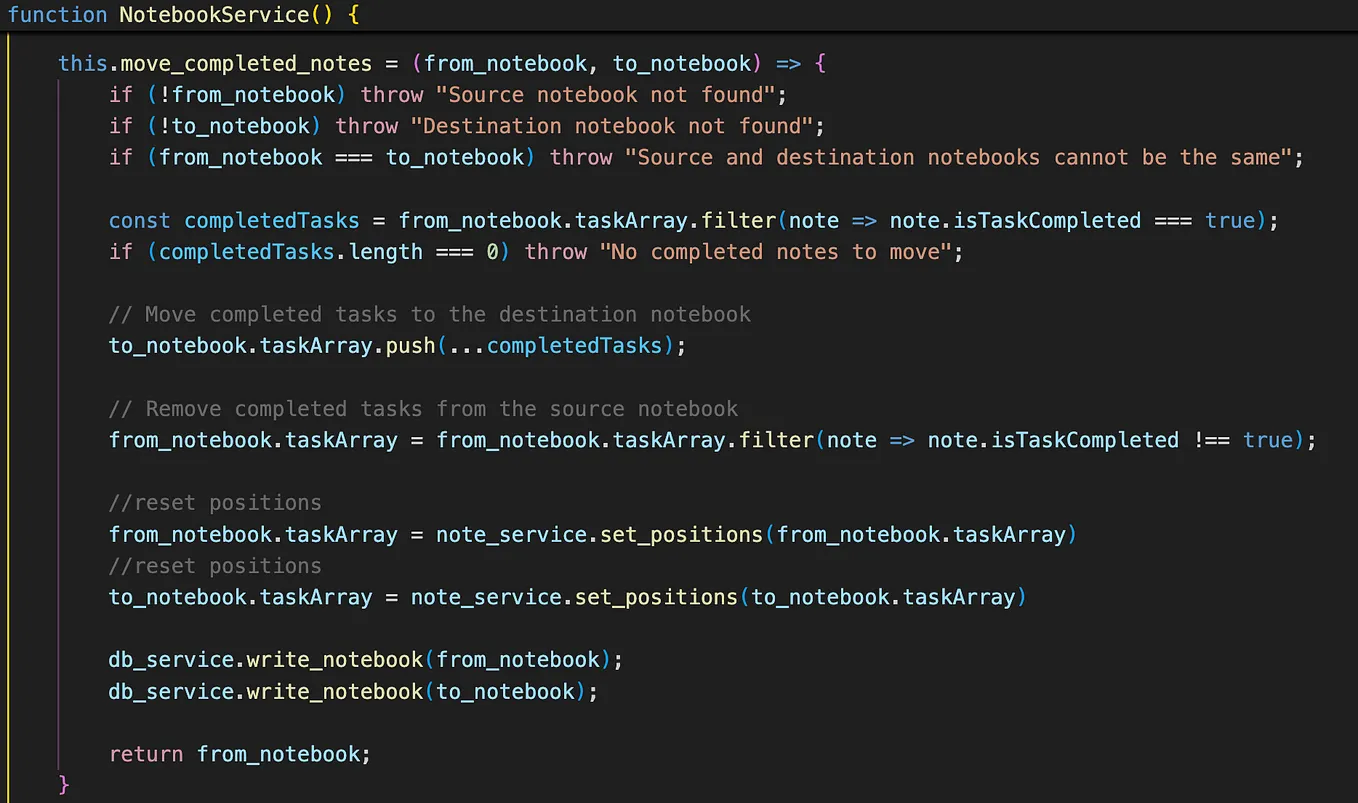
Task: Click the closing pink curly brace
Action: 64,783
